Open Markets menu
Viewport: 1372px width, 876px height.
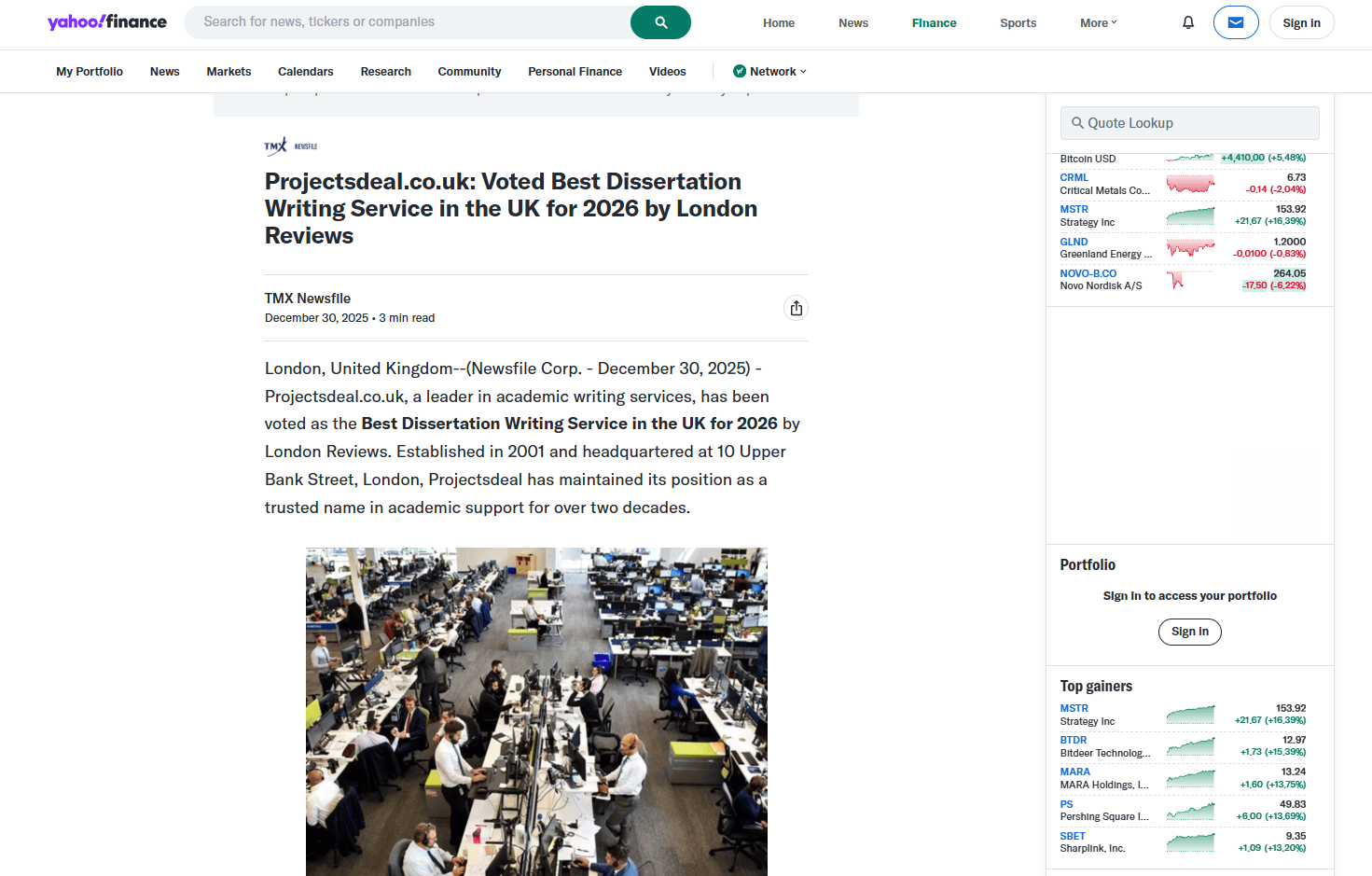(229, 71)
